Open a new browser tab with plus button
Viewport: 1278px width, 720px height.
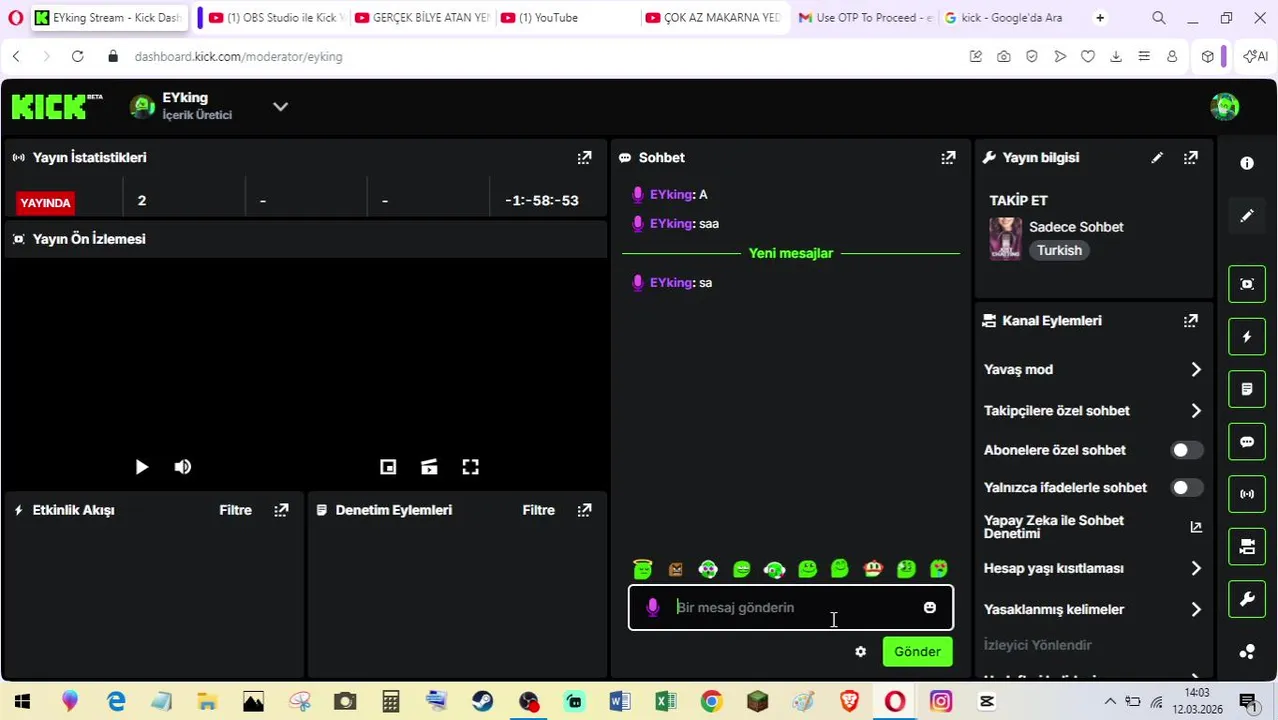click(1100, 18)
